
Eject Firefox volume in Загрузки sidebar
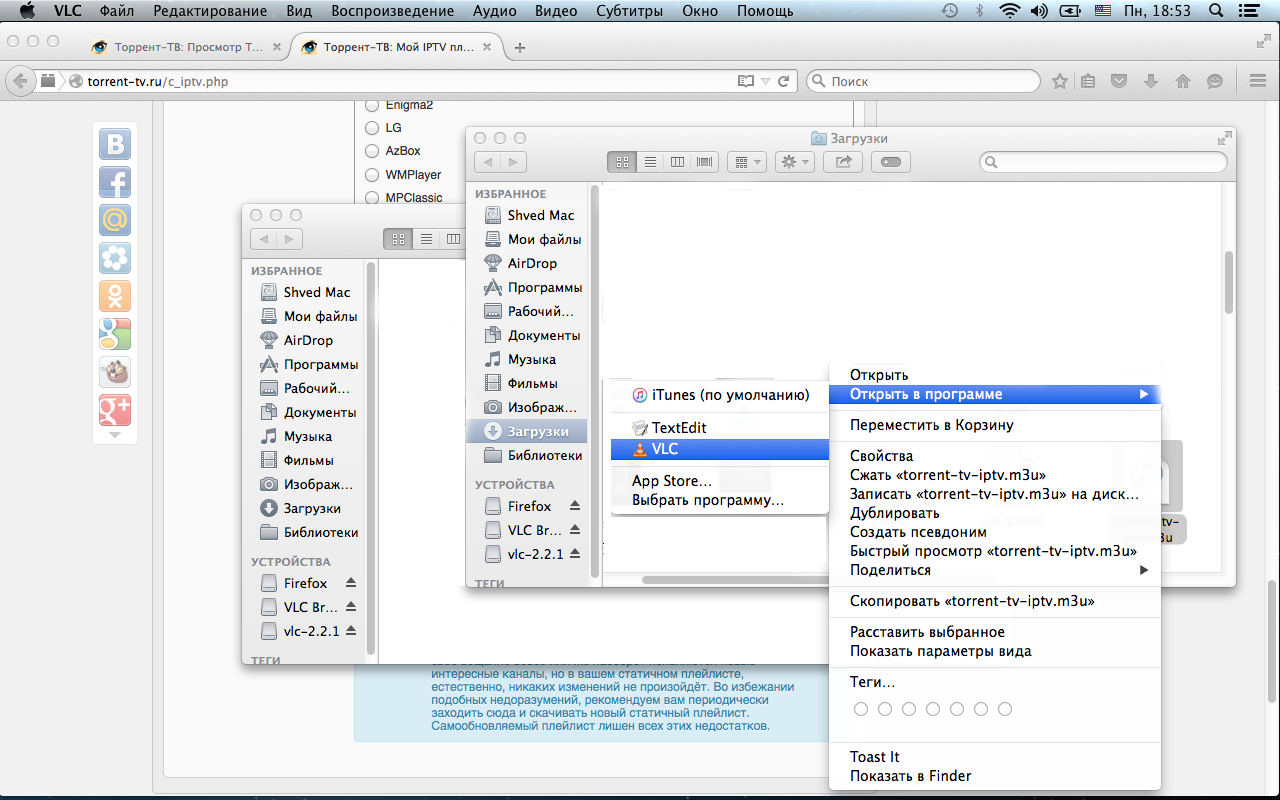575,506
